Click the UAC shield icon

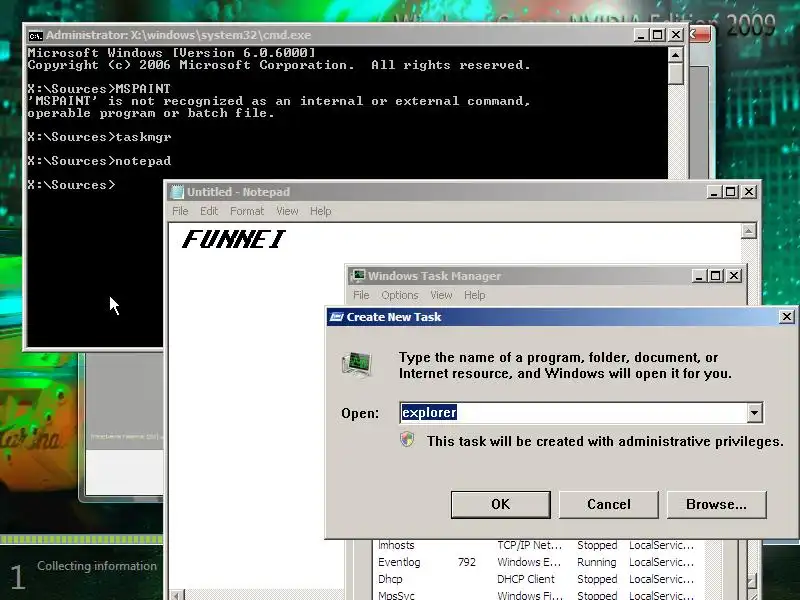[407, 440]
